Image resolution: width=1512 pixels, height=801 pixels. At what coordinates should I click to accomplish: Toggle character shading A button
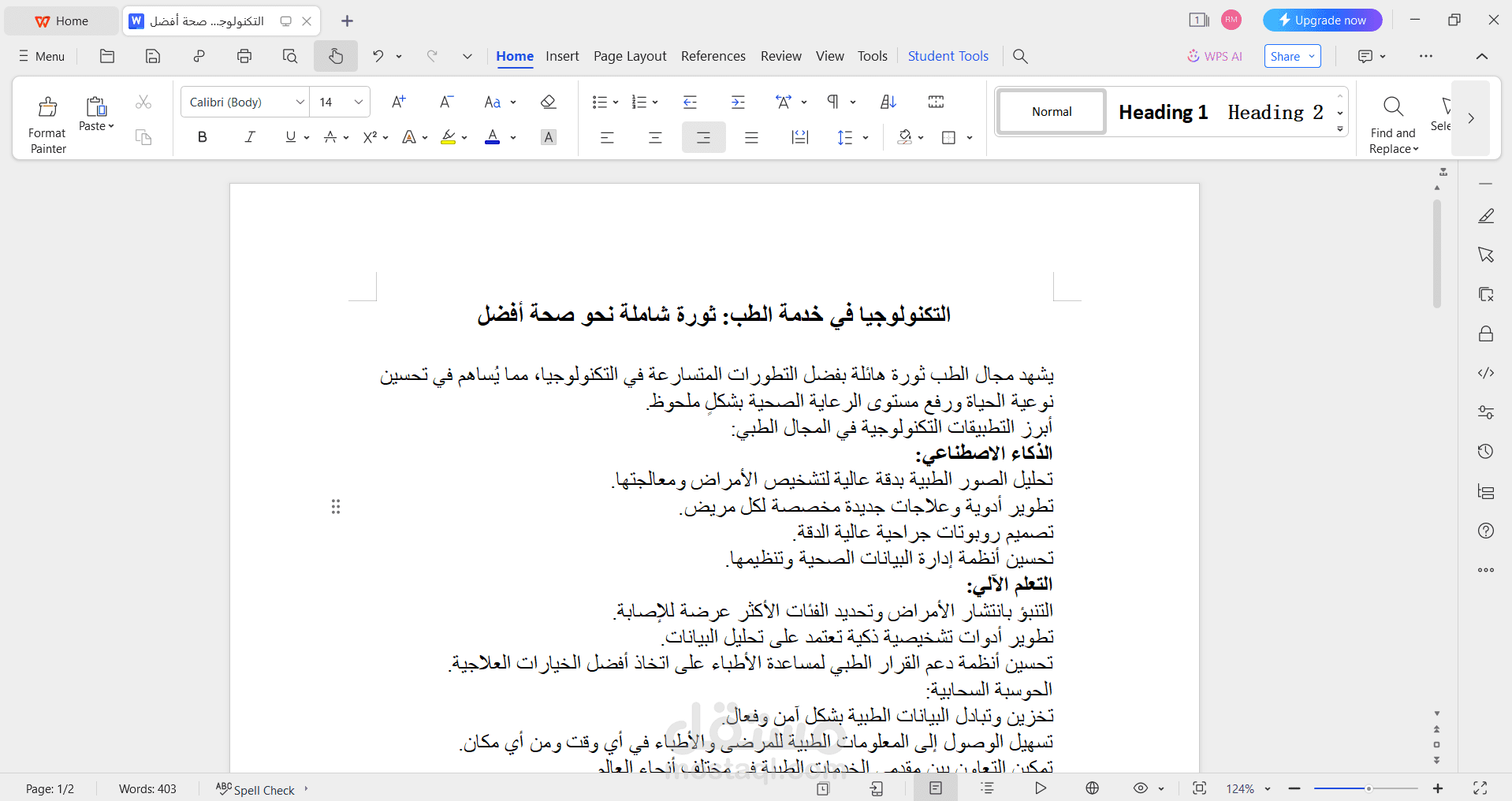549,137
